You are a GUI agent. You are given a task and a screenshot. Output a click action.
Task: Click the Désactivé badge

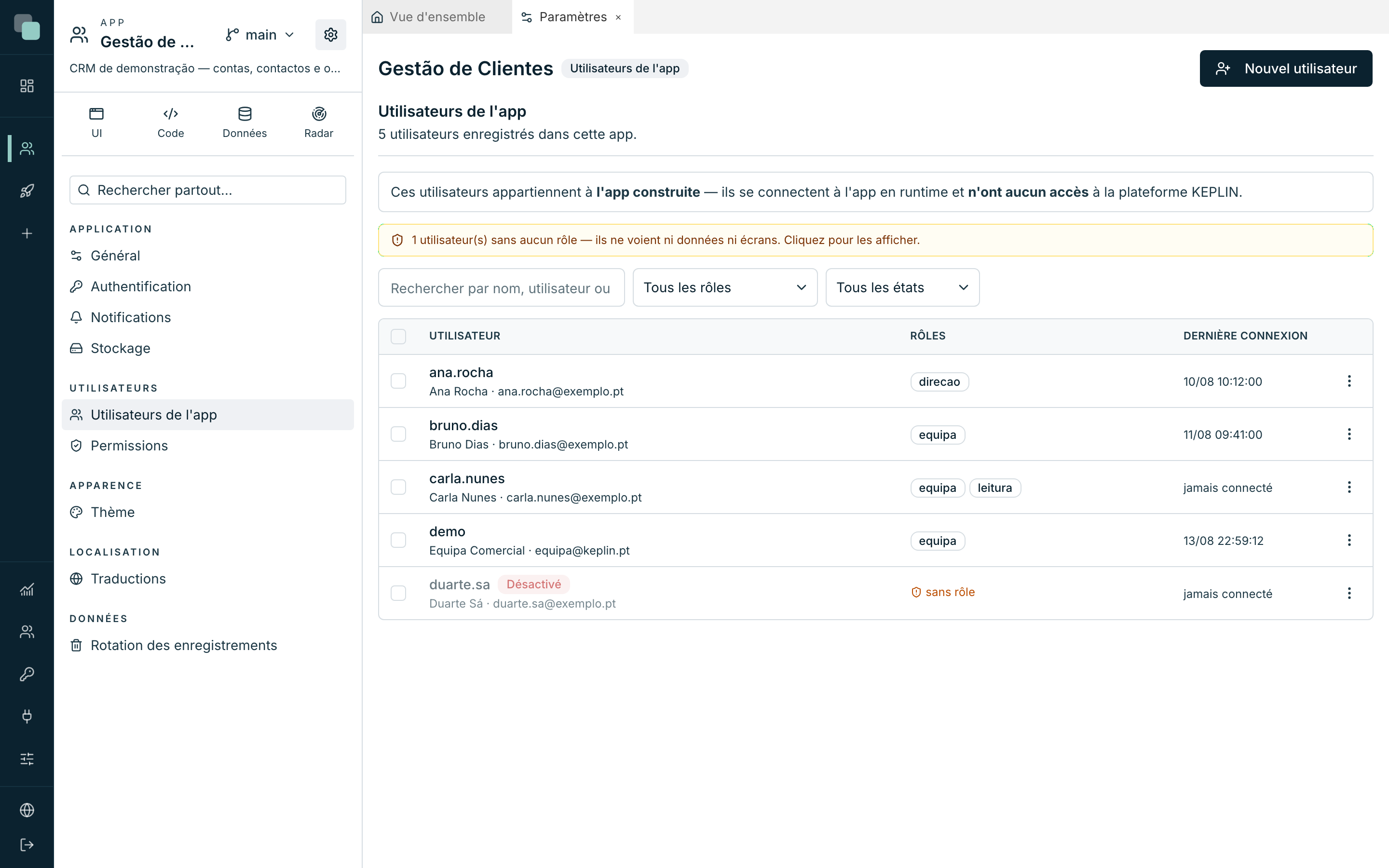coord(533,584)
